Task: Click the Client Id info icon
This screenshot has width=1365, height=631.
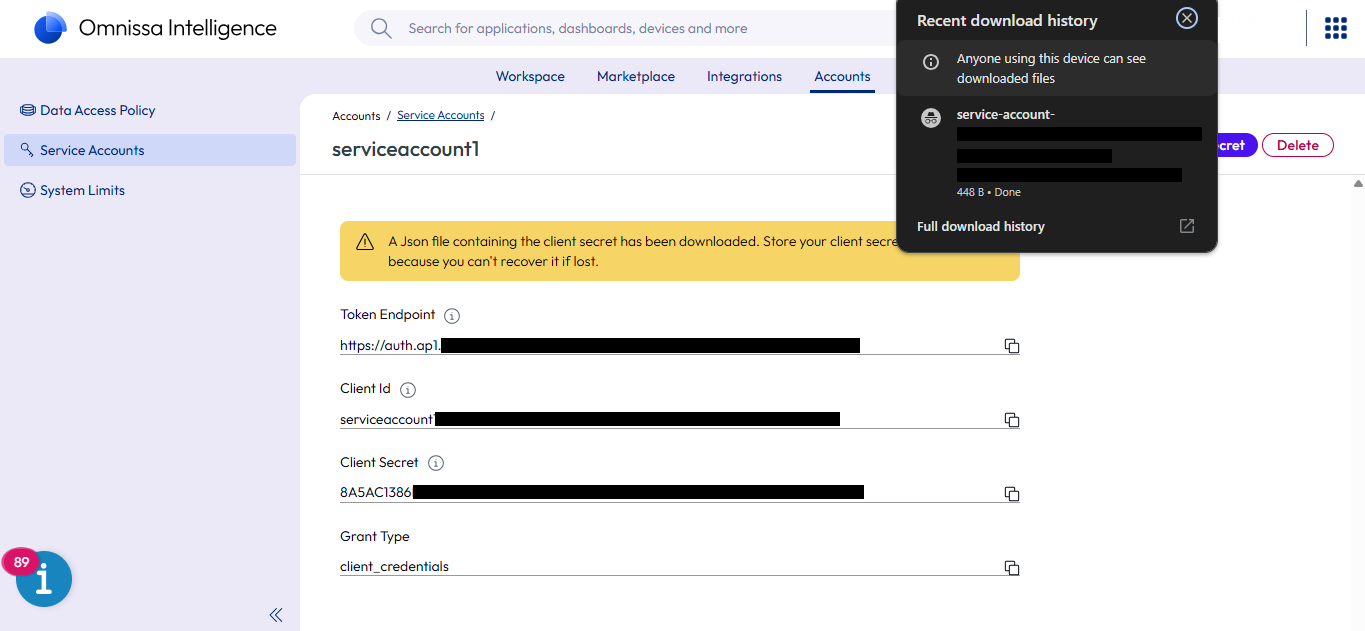Action: 408,390
